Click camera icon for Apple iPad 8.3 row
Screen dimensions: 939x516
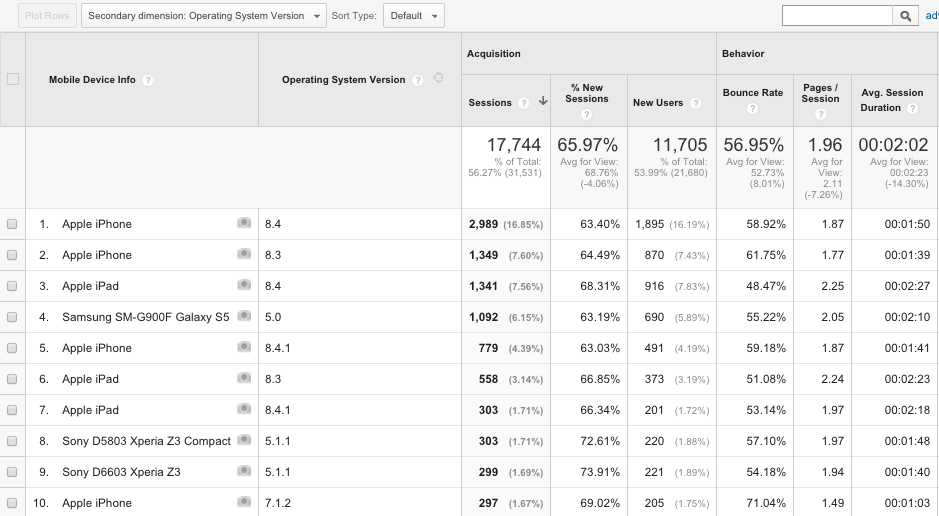[244, 378]
